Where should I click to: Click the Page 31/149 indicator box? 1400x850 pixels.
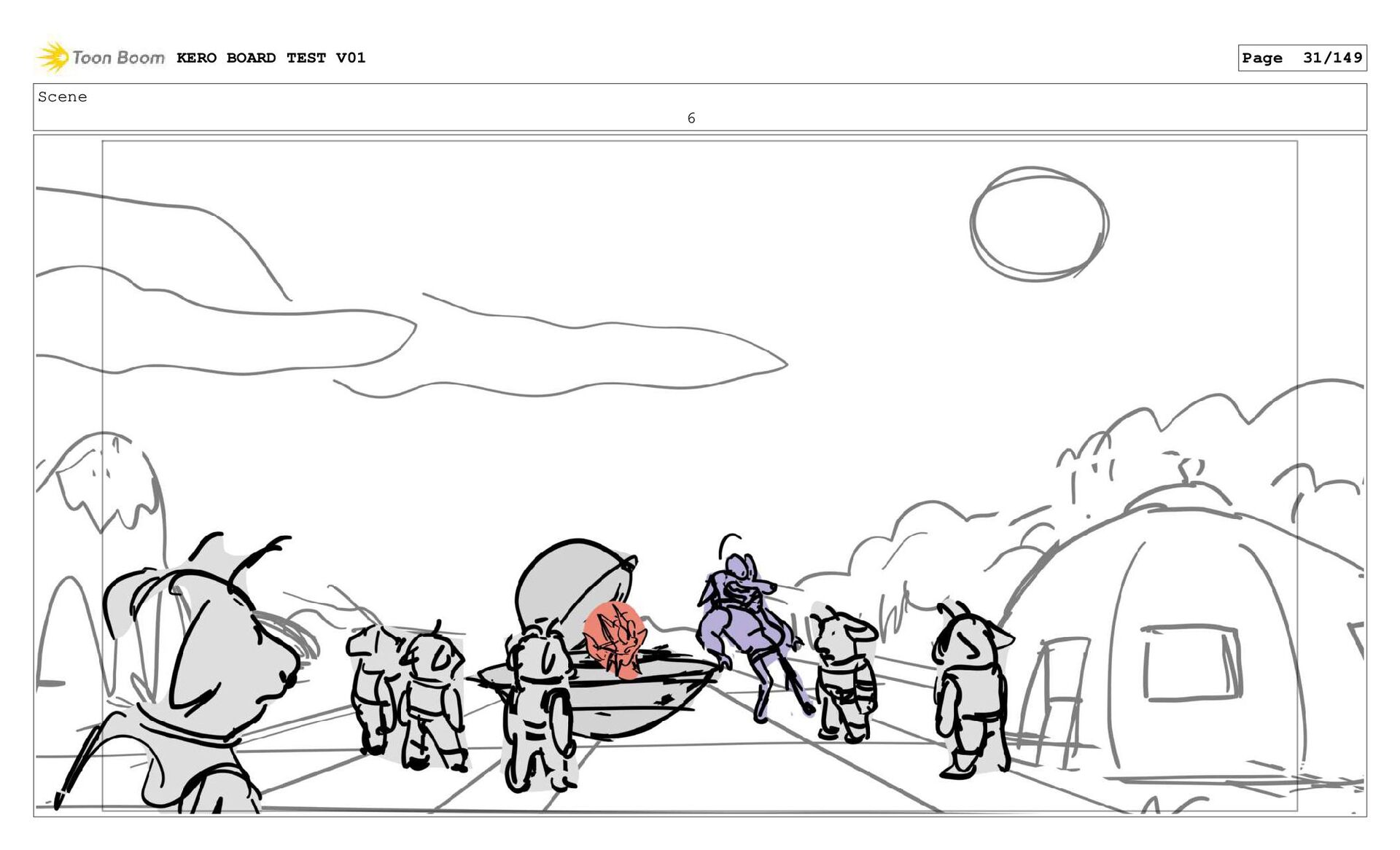[x=1302, y=58]
